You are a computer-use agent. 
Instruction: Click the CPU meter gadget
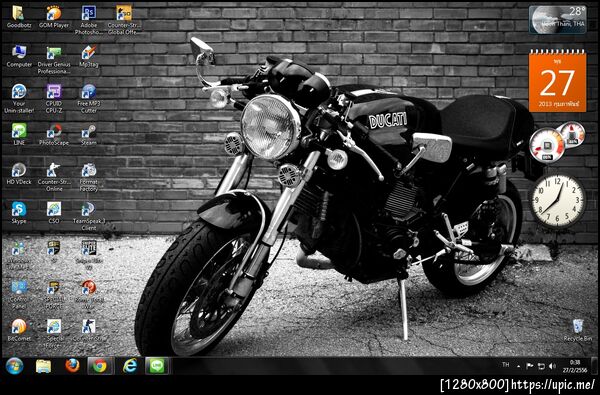pyautogui.click(x=547, y=145)
